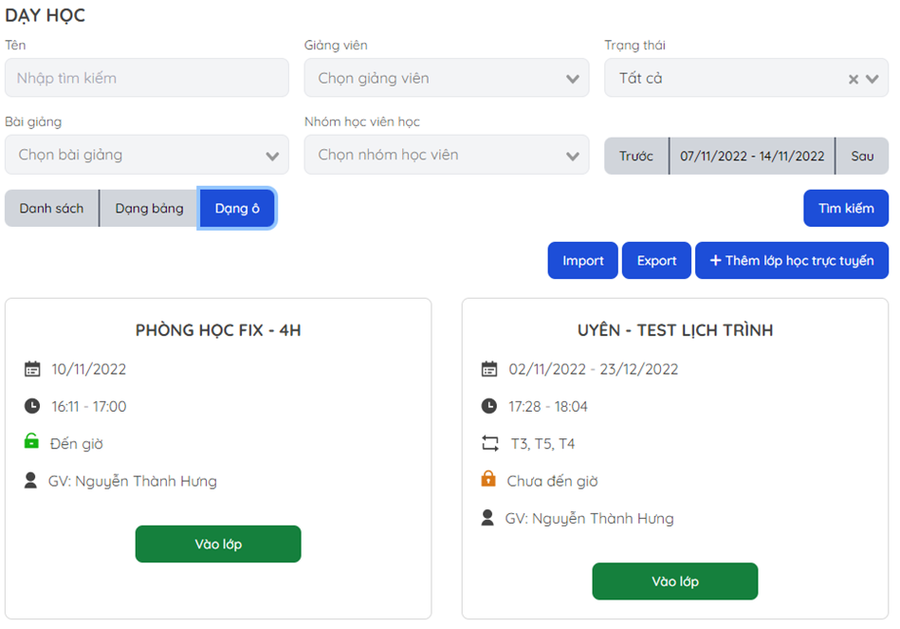Go to next week with Sau
The width and height of the screenshot is (900, 629).
coord(862,156)
